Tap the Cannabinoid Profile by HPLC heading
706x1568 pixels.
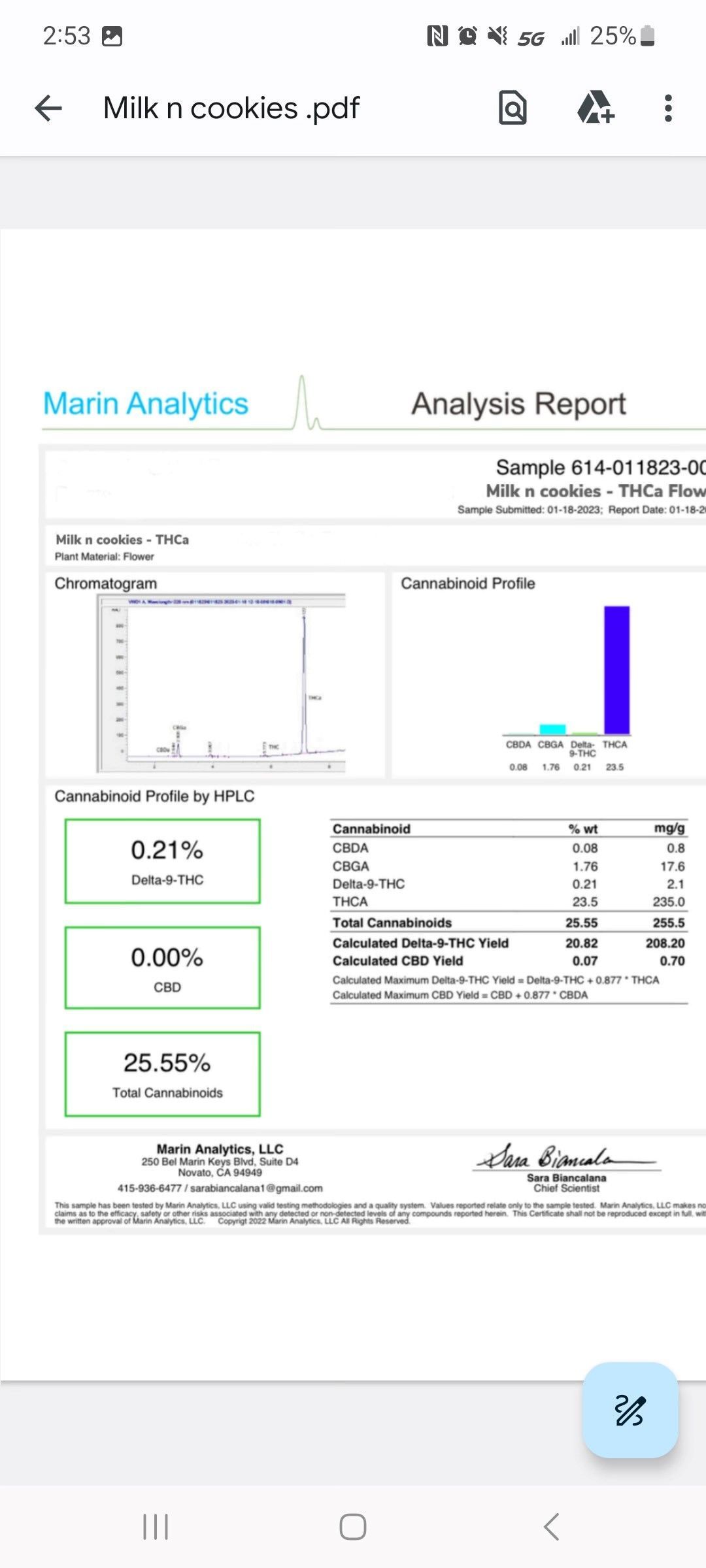coord(154,796)
